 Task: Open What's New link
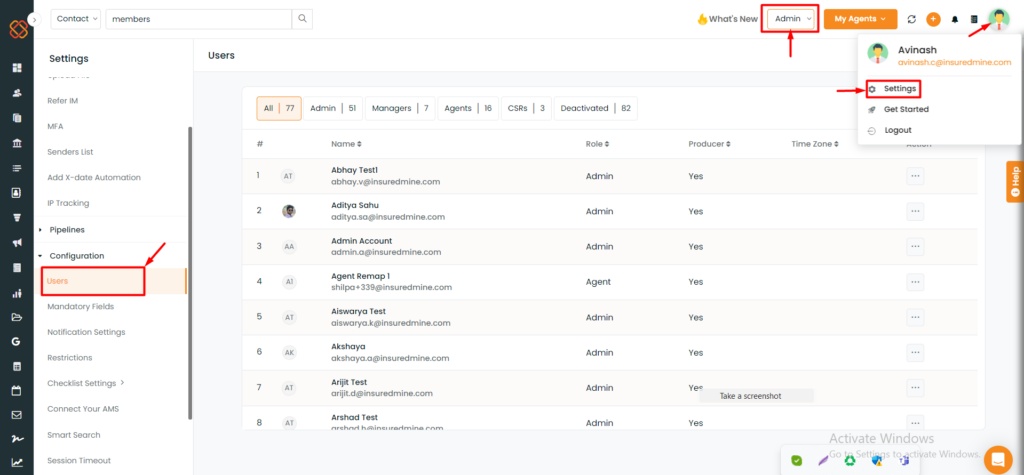(728, 19)
